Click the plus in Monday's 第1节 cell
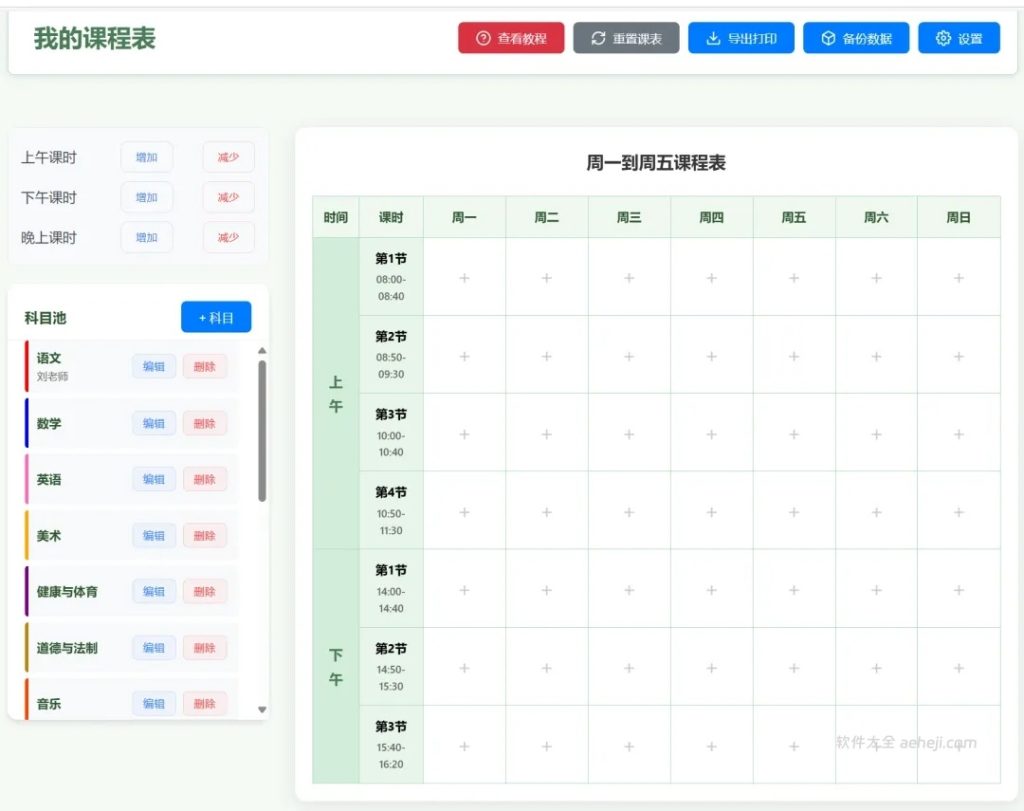 point(463,279)
